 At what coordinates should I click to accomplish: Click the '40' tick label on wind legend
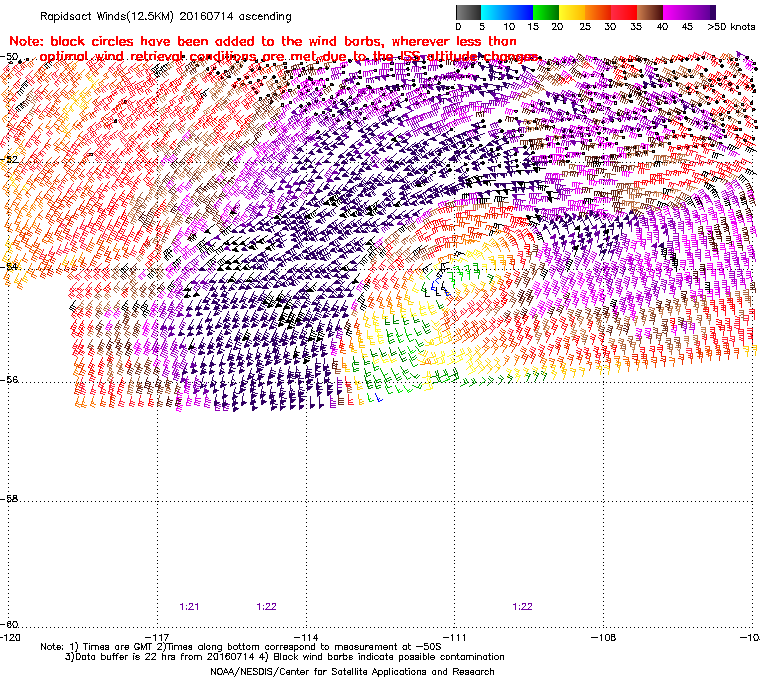662,27
